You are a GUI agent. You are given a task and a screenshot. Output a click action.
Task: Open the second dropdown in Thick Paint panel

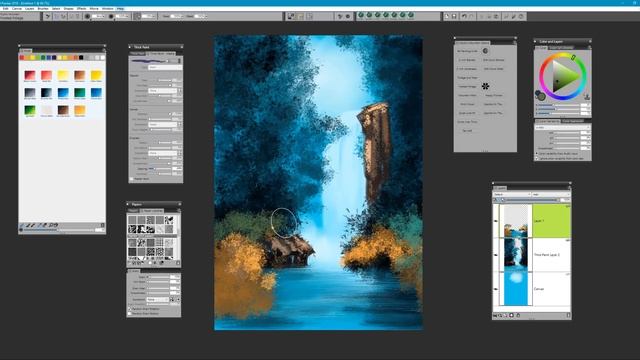coord(162,91)
